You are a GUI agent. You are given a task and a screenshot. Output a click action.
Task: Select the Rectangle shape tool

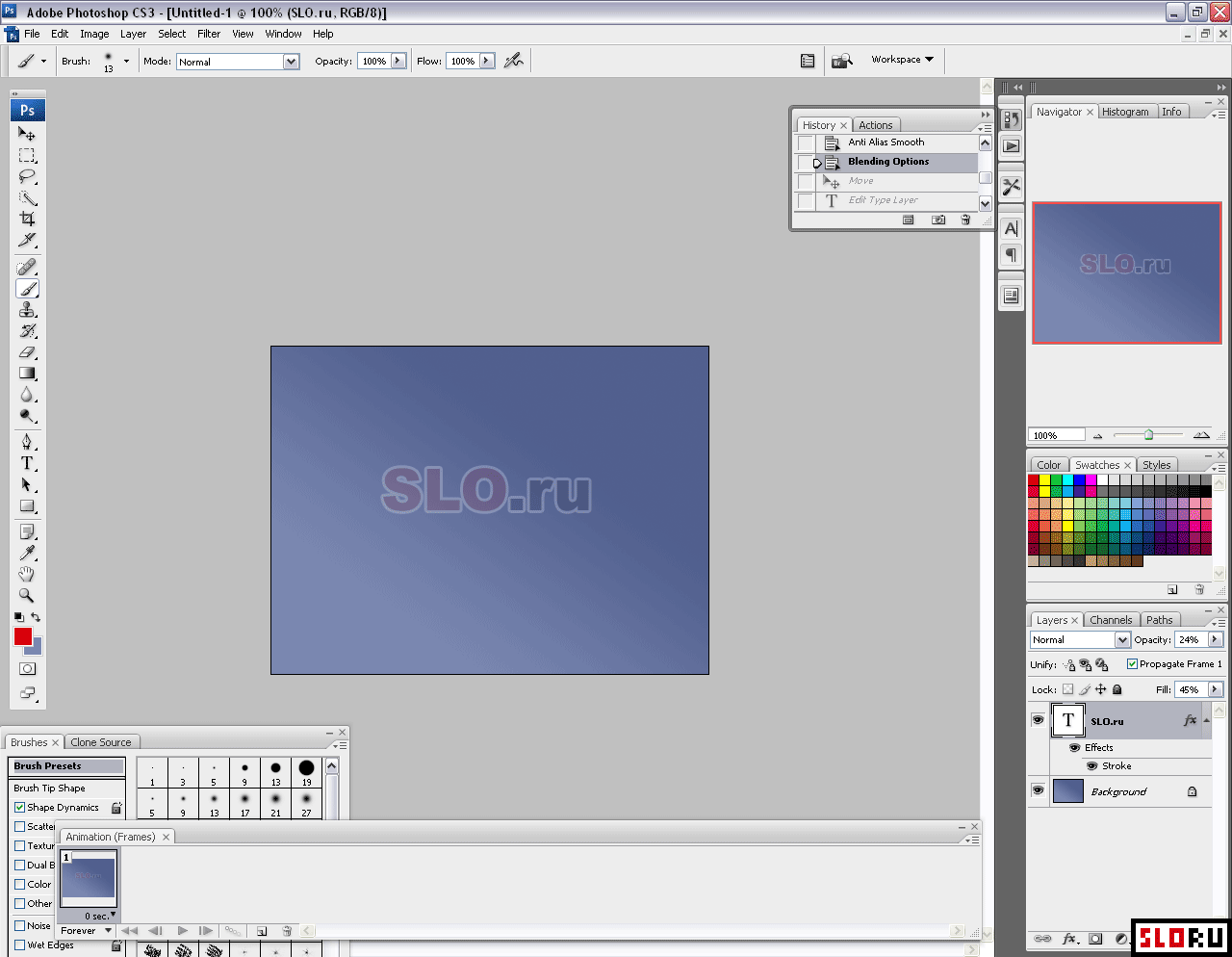27,505
